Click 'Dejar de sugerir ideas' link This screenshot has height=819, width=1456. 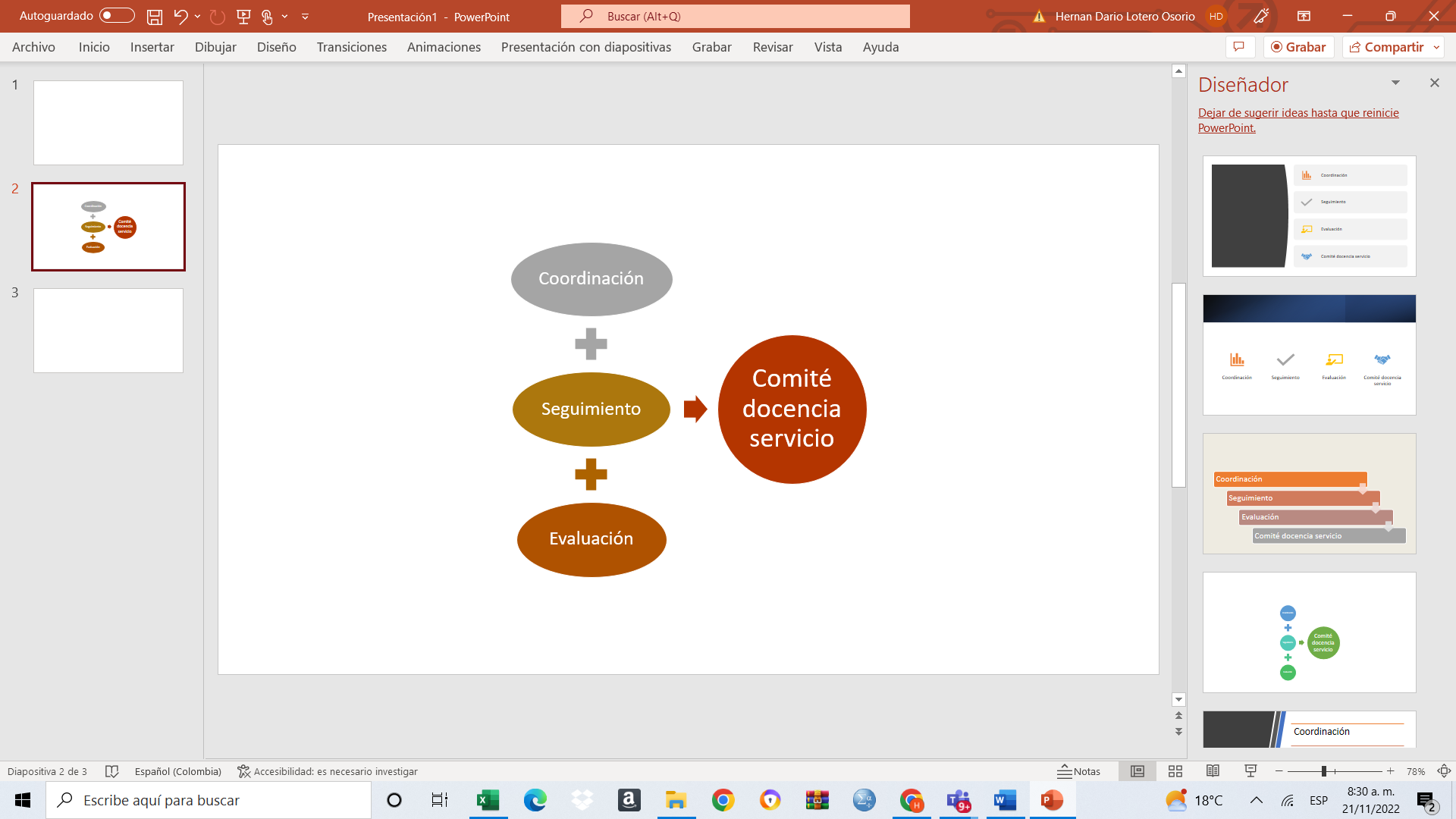1298,120
